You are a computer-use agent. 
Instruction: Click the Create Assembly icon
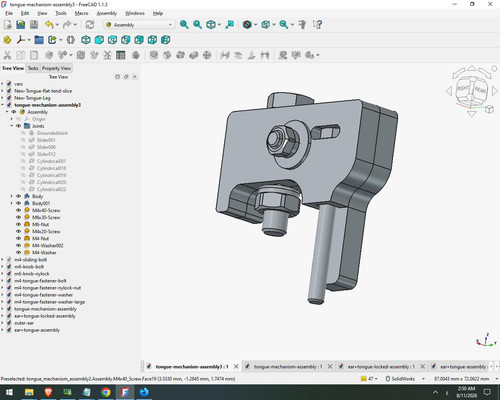point(7,40)
